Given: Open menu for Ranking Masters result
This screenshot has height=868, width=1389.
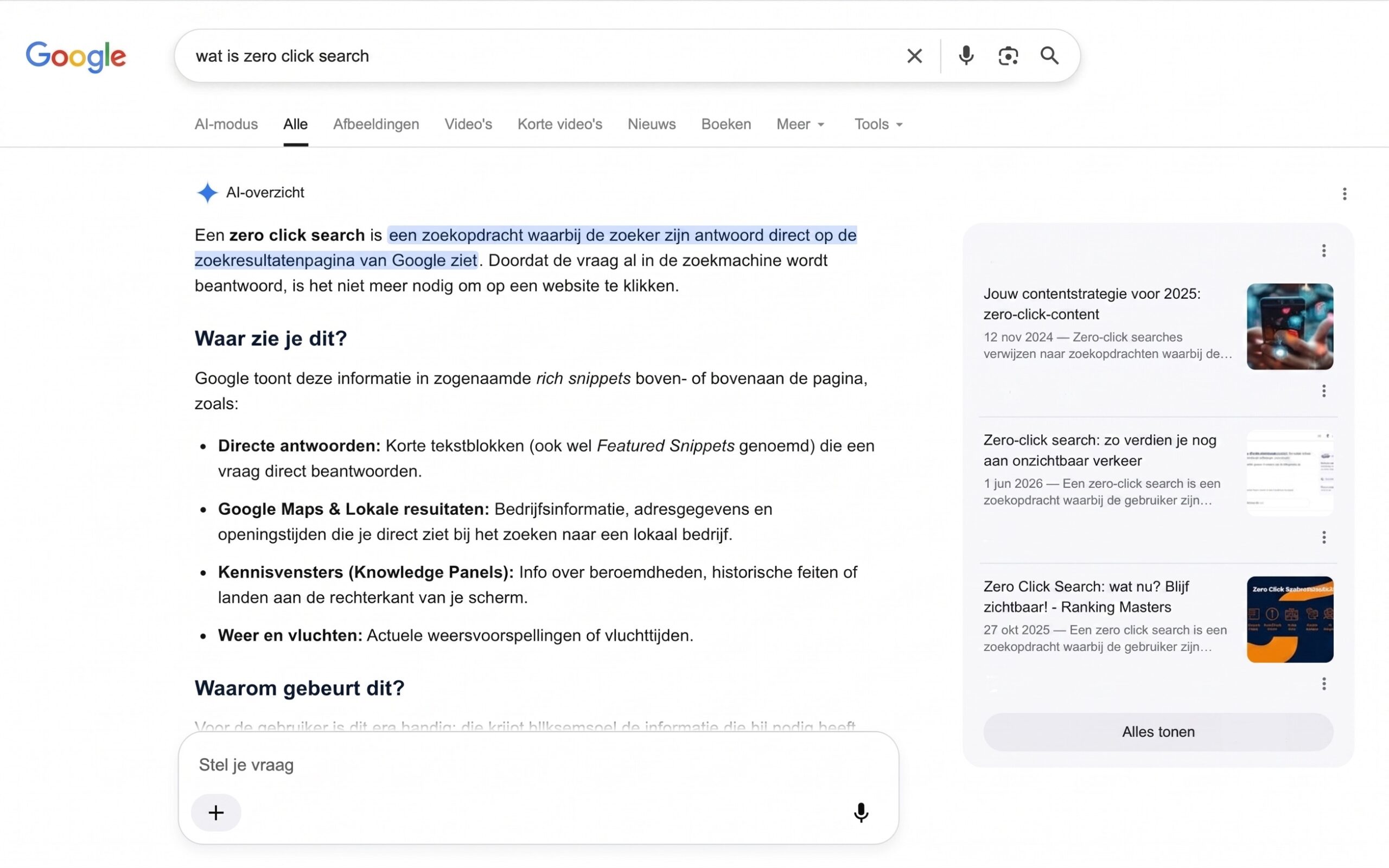Looking at the screenshot, I should coord(1323,684).
